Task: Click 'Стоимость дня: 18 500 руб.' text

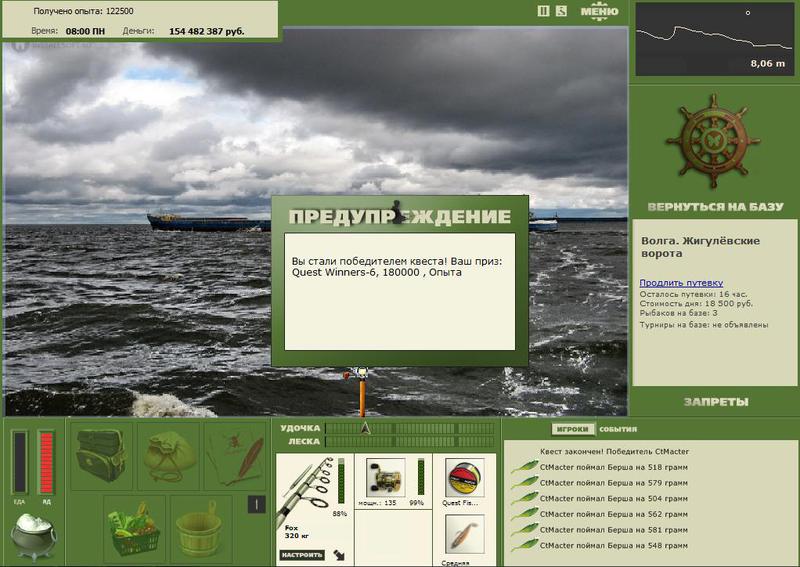Action: 696,304
